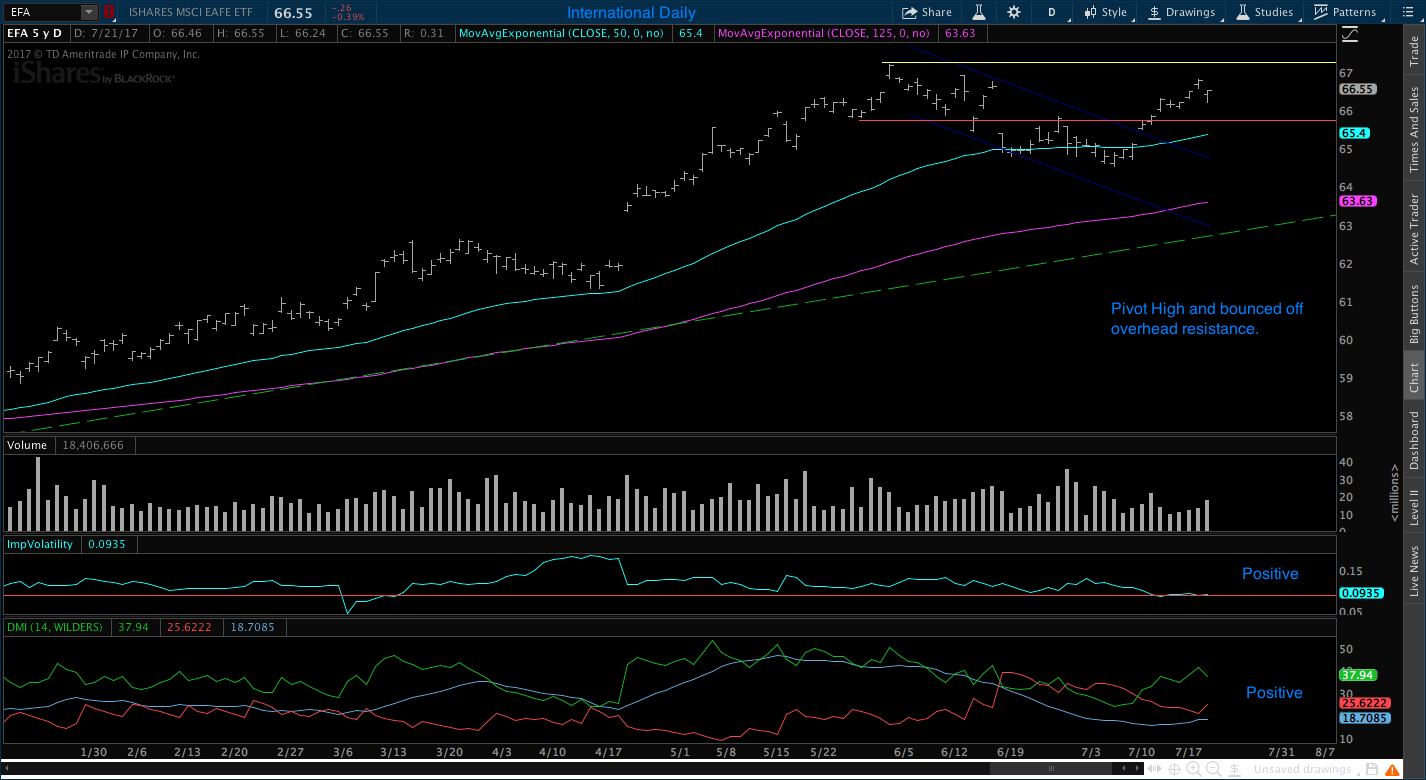Click the crosshair cursor icon
The image size is (1426, 780).
click(1175, 770)
